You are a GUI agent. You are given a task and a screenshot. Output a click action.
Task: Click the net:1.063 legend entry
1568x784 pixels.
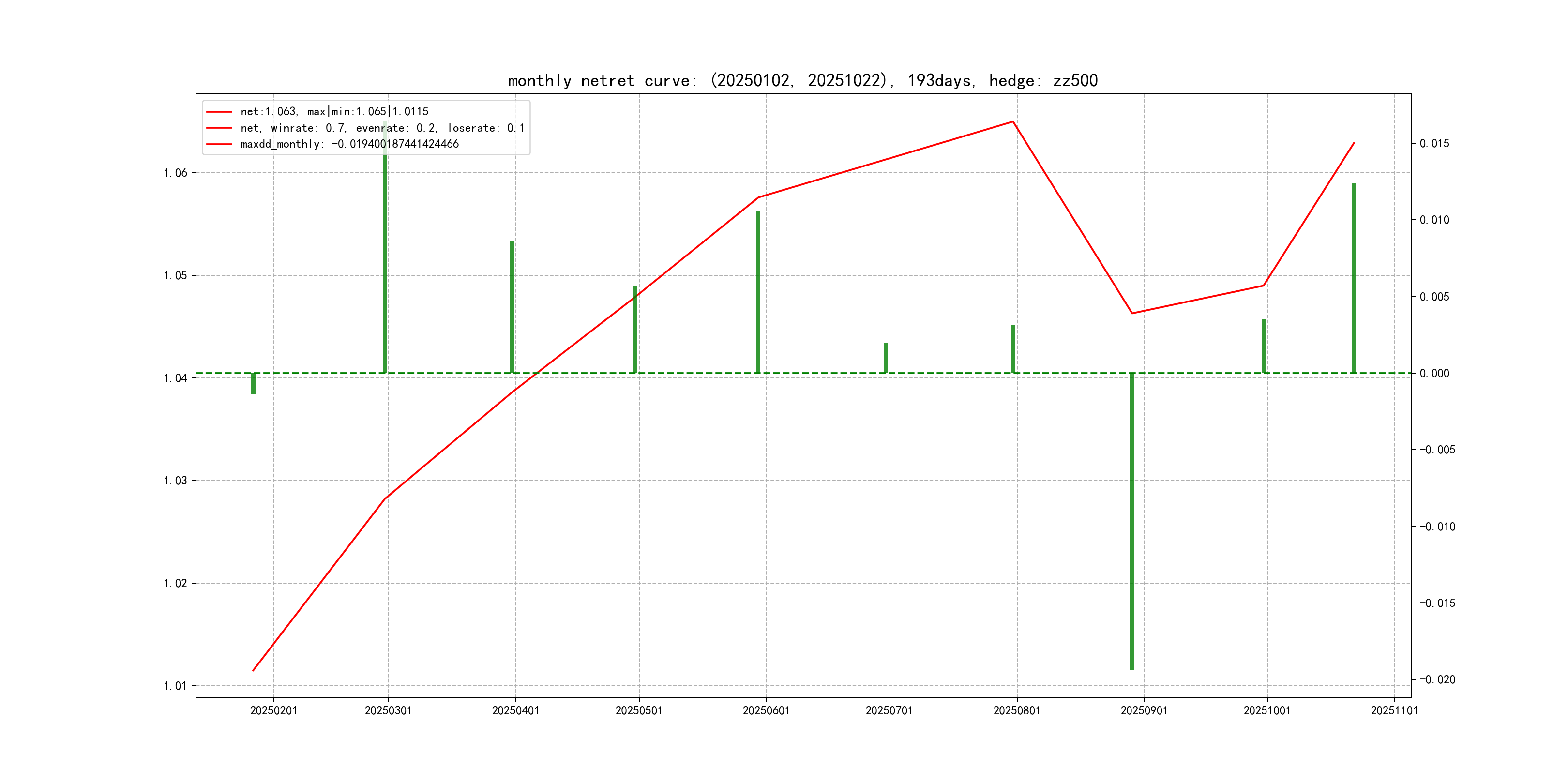(x=334, y=111)
